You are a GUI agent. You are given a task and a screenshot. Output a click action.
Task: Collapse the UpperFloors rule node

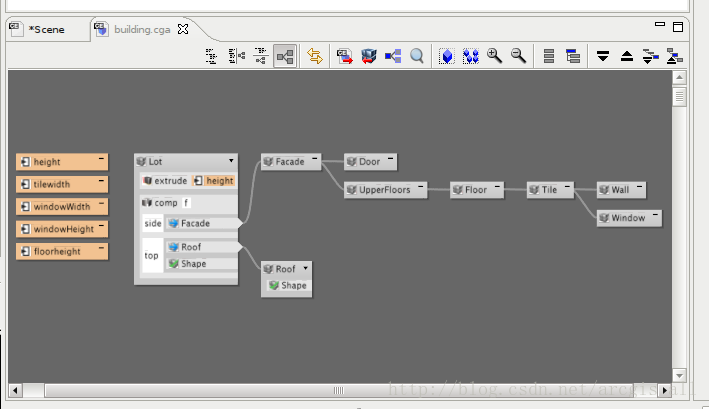[x=421, y=186]
